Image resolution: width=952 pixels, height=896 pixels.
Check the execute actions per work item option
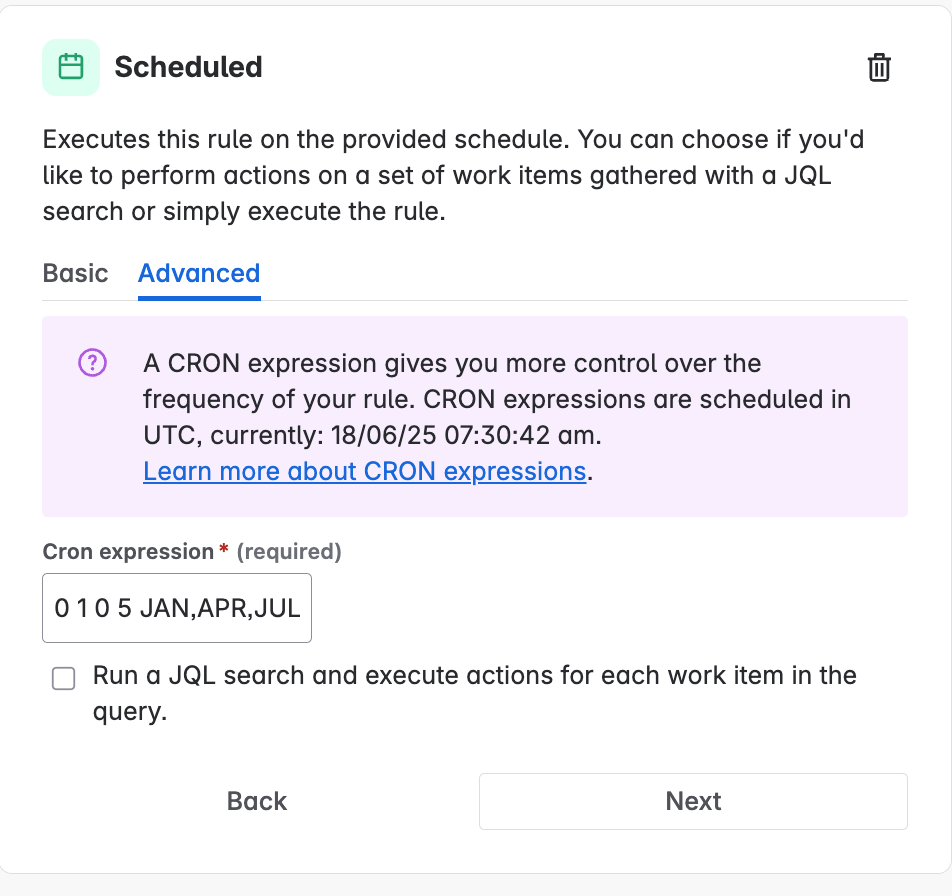pos(63,678)
